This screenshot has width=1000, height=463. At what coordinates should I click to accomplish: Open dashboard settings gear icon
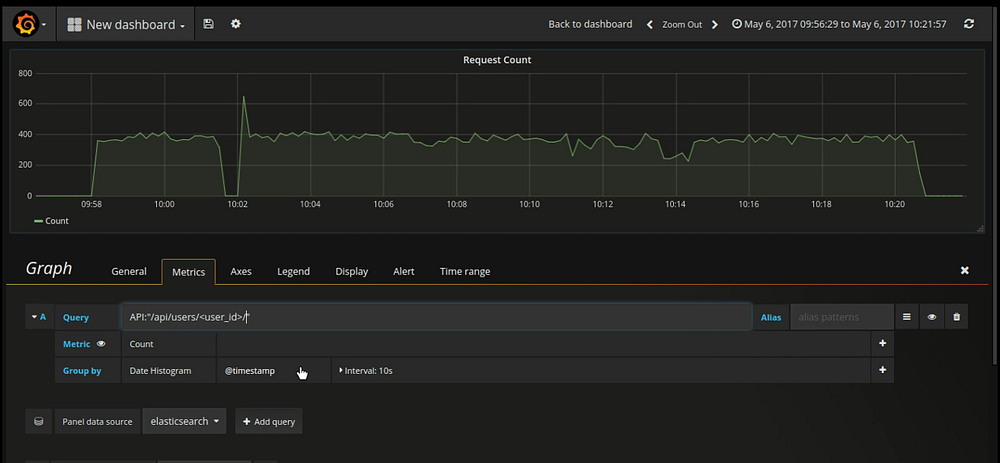pyautogui.click(x=236, y=24)
